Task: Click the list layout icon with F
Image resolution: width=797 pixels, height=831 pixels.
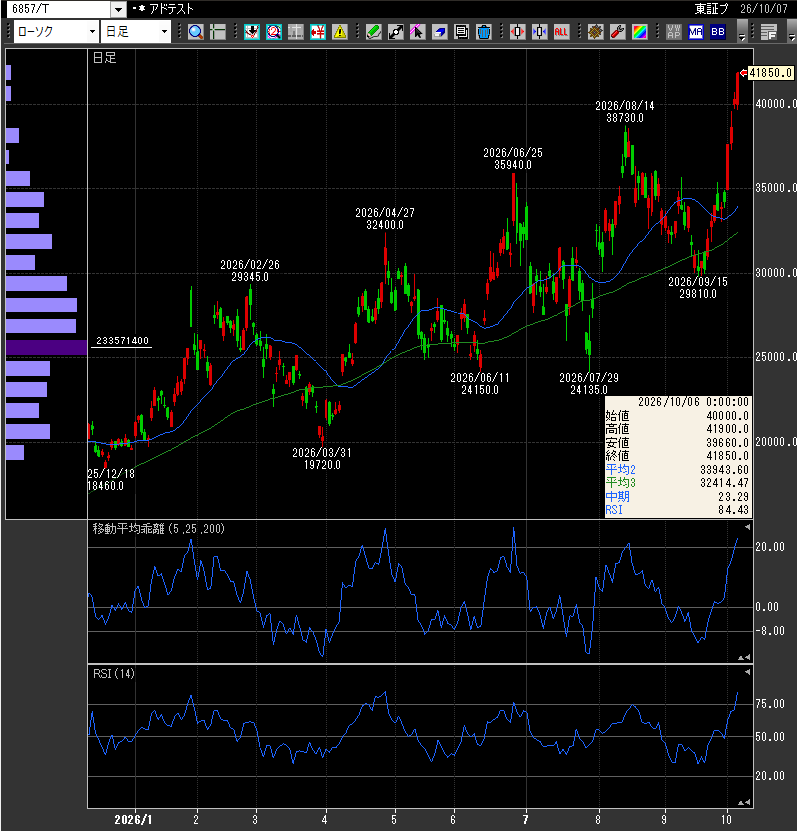Action: pos(768,32)
